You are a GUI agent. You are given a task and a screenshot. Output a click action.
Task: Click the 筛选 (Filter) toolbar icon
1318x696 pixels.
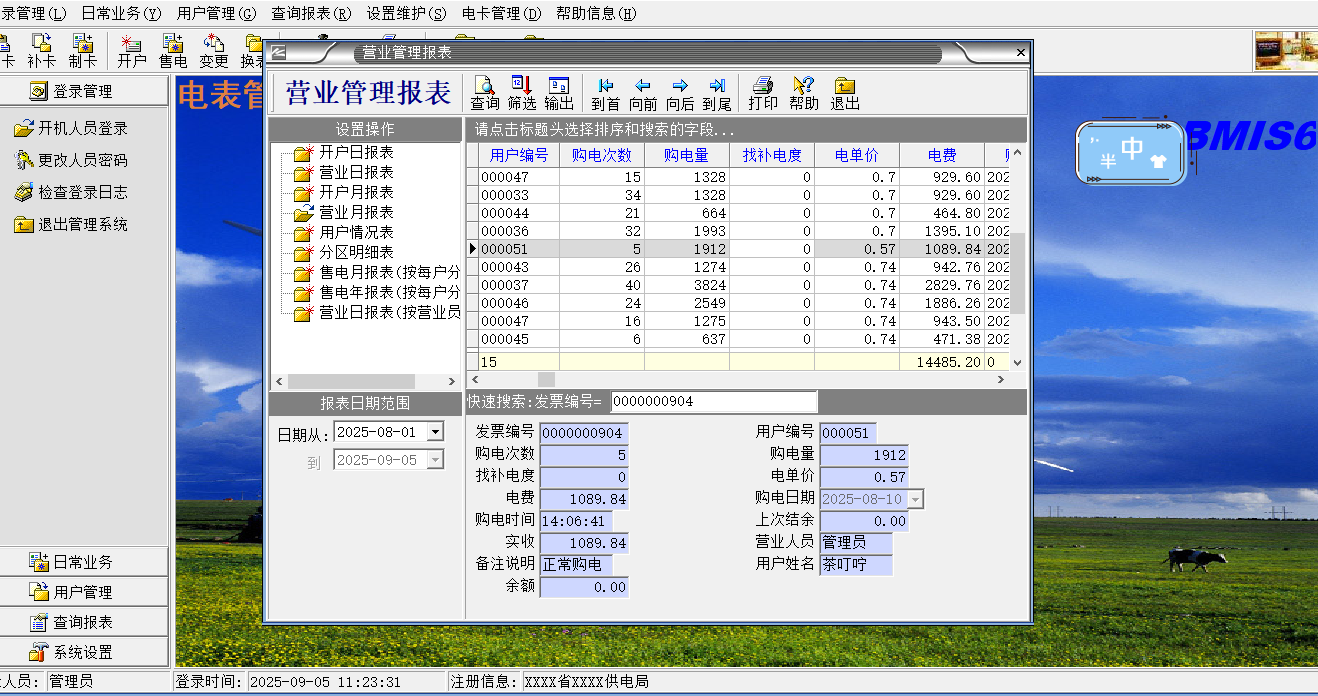click(x=522, y=93)
